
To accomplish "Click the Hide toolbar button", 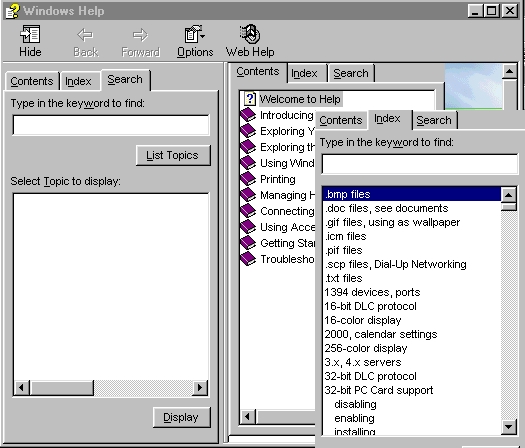I will click(30, 41).
